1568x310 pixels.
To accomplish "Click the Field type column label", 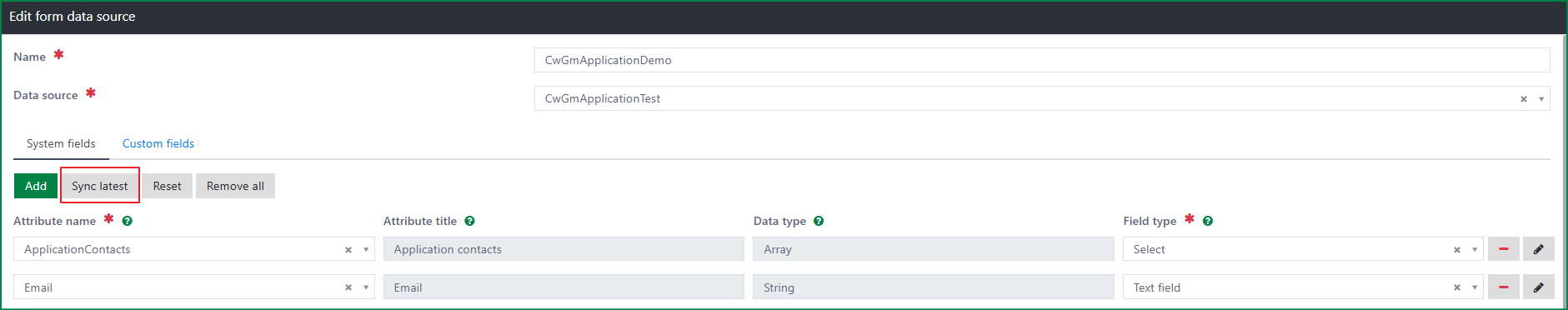I will click(x=1150, y=221).
